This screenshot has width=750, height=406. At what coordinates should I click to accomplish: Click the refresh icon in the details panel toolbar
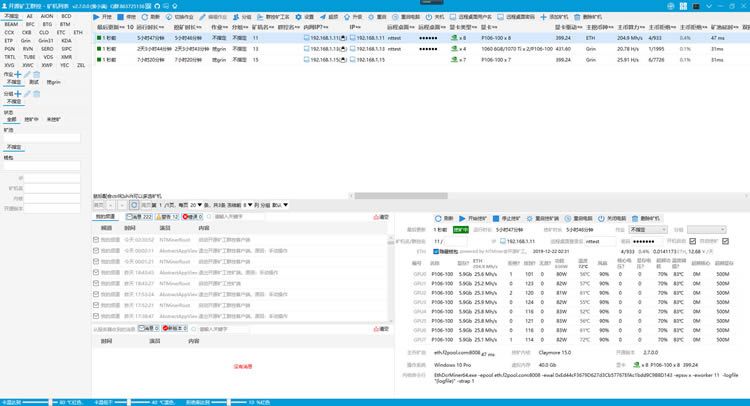coord(438,218)
